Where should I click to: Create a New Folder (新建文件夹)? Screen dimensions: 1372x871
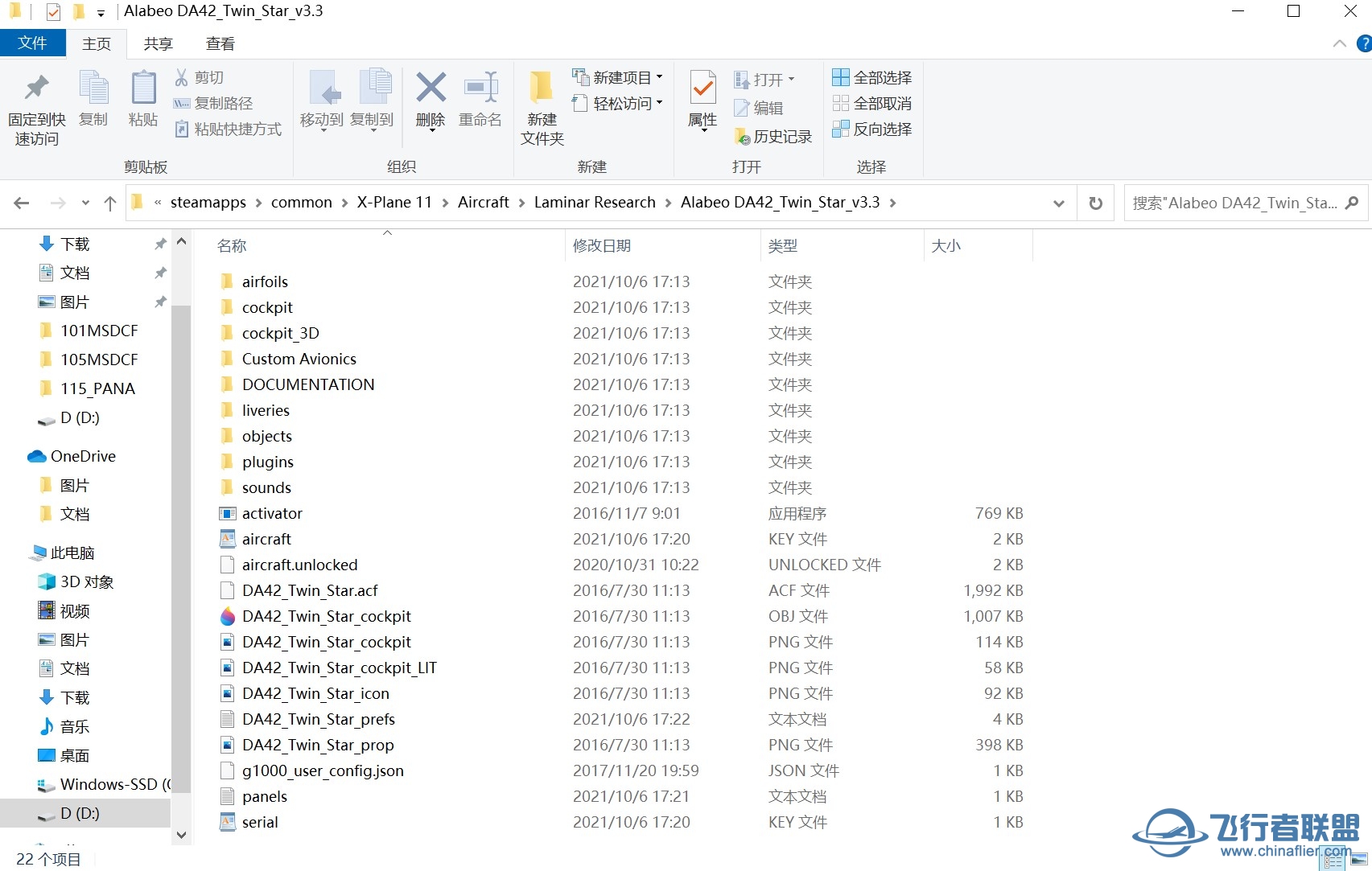[x=542, y=109]
